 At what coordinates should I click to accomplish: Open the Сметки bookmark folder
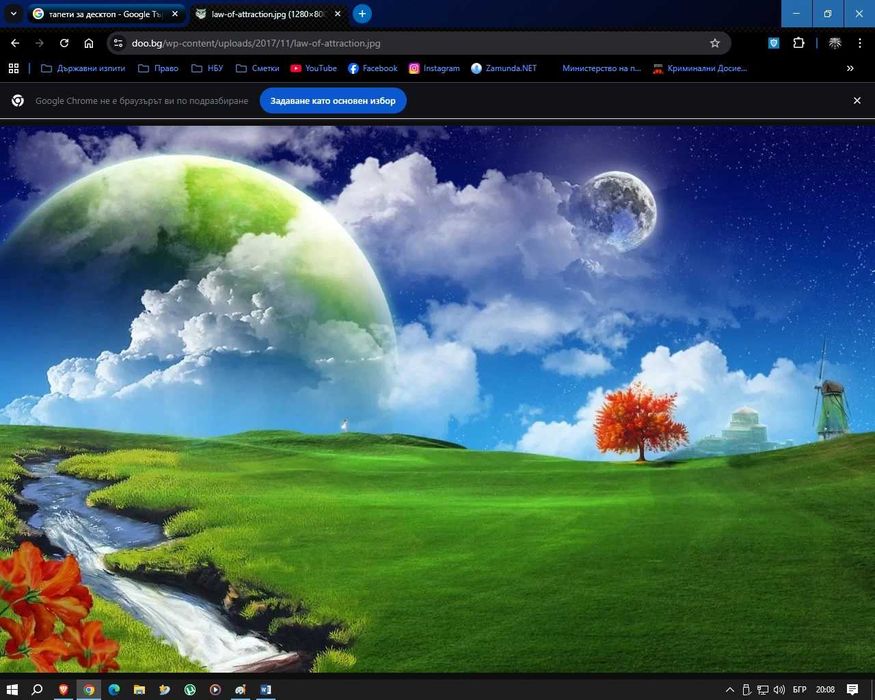pyautogui.click(x=258, y=68)
